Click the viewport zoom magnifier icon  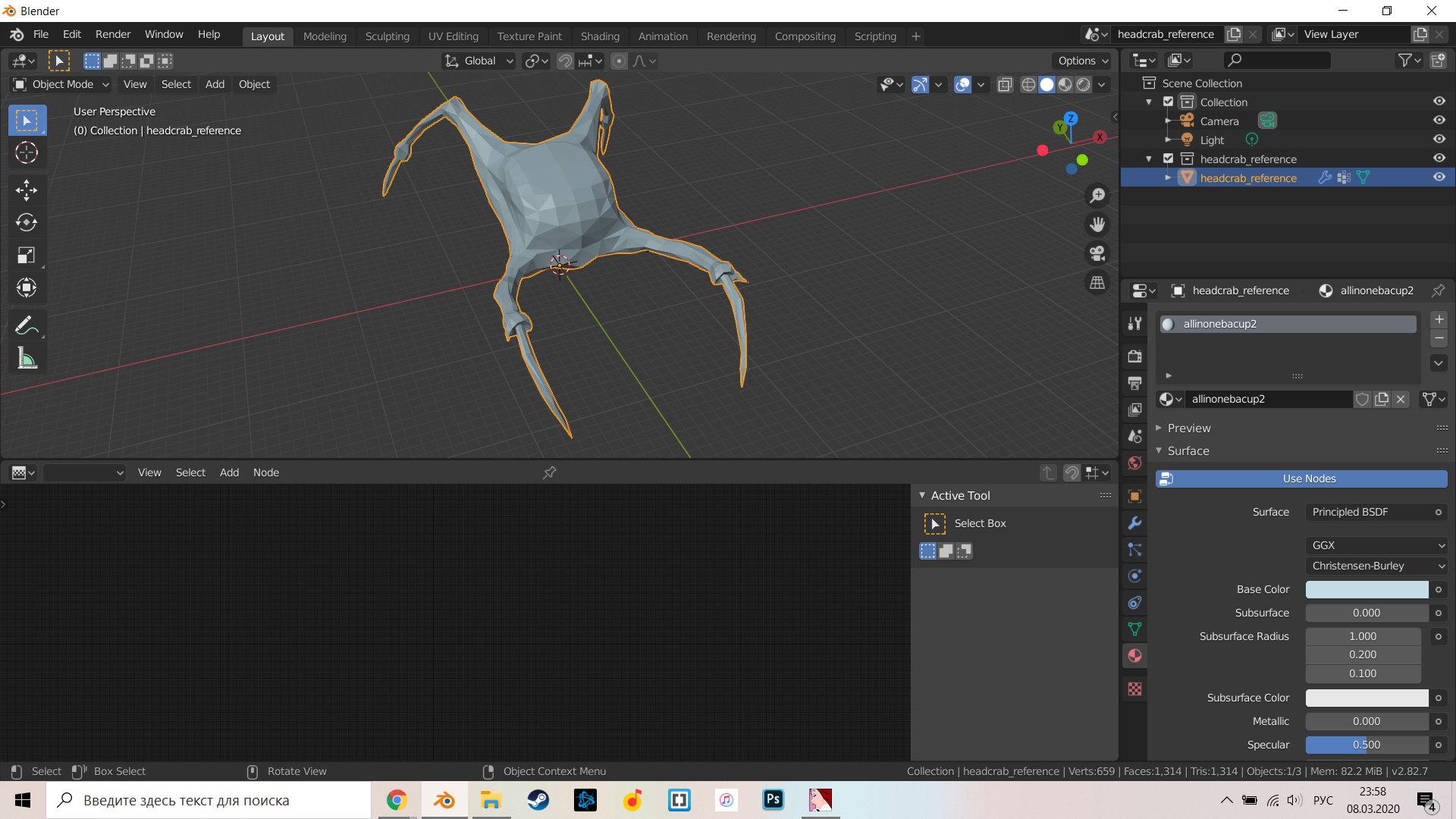(1097, 196)
